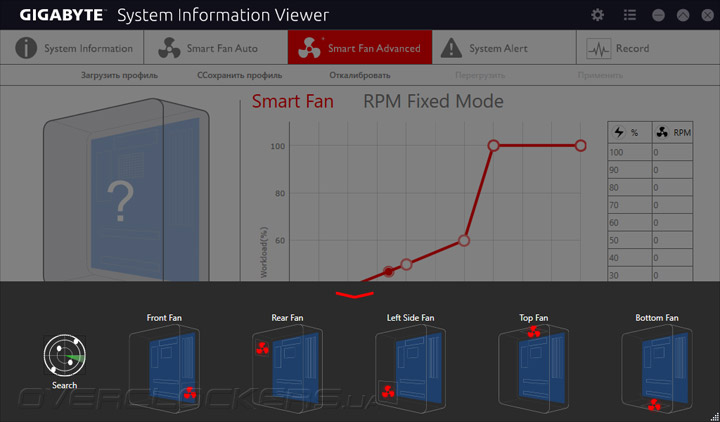The height and width of the screenshot is (422, 720).
Task: Open the list menu icon in title bar
Action: click(630, 15)
